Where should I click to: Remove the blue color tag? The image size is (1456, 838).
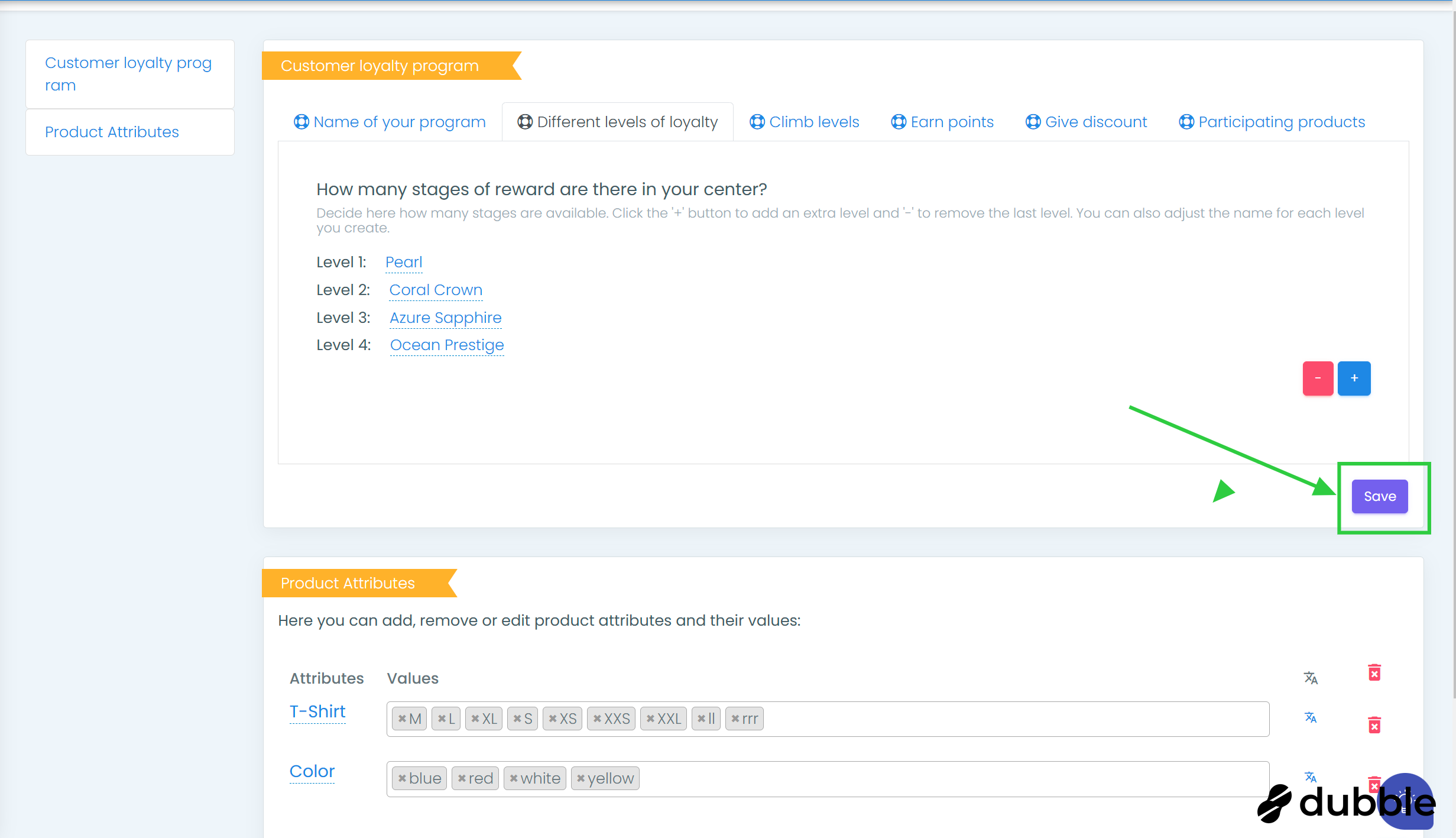point(402,779)
